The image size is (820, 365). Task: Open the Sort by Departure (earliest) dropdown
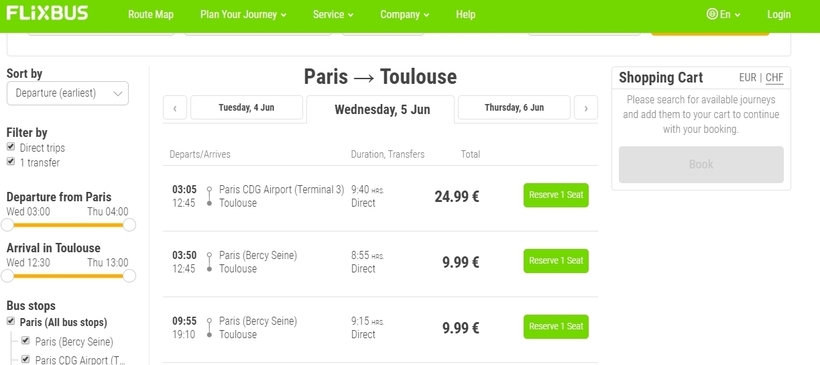point(67,94)
